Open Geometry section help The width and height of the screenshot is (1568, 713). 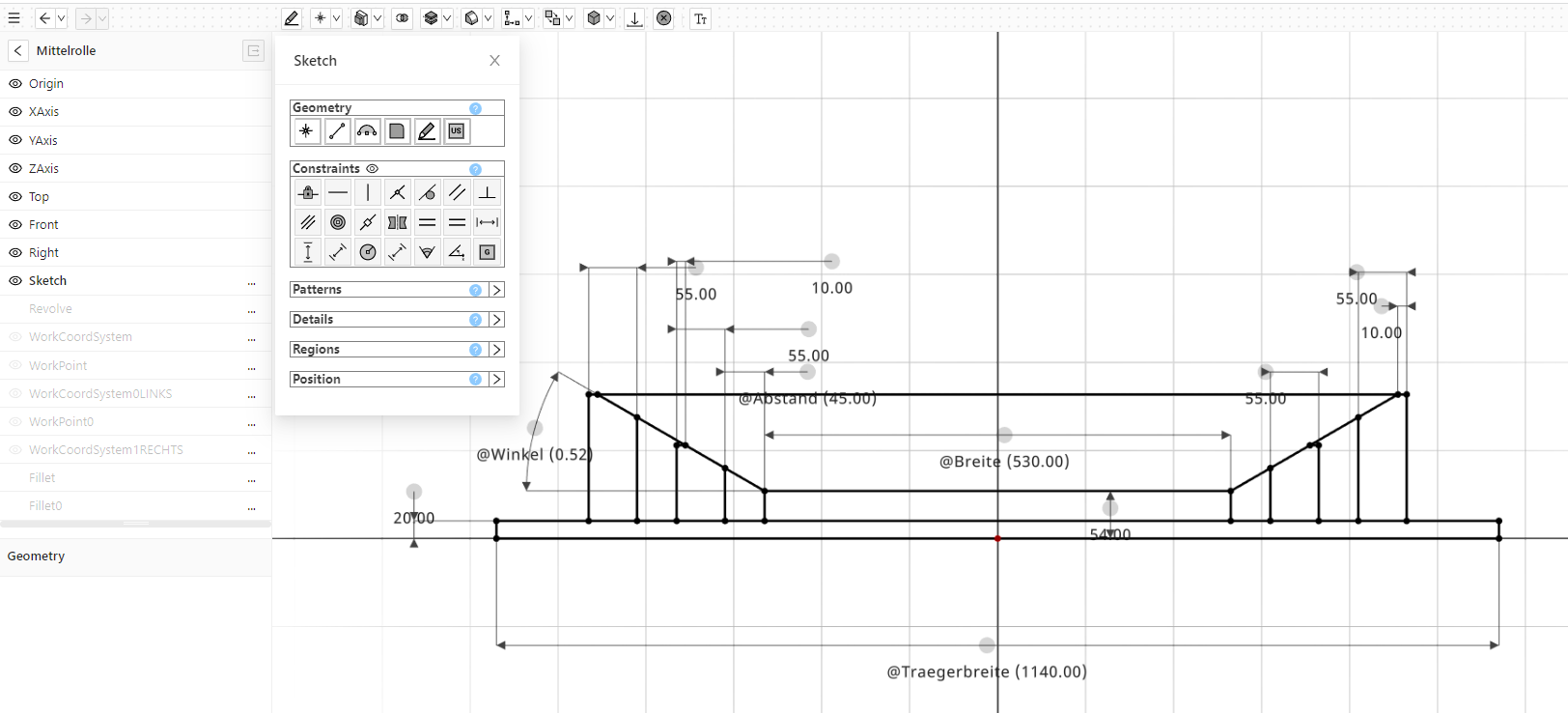[475, 108]
